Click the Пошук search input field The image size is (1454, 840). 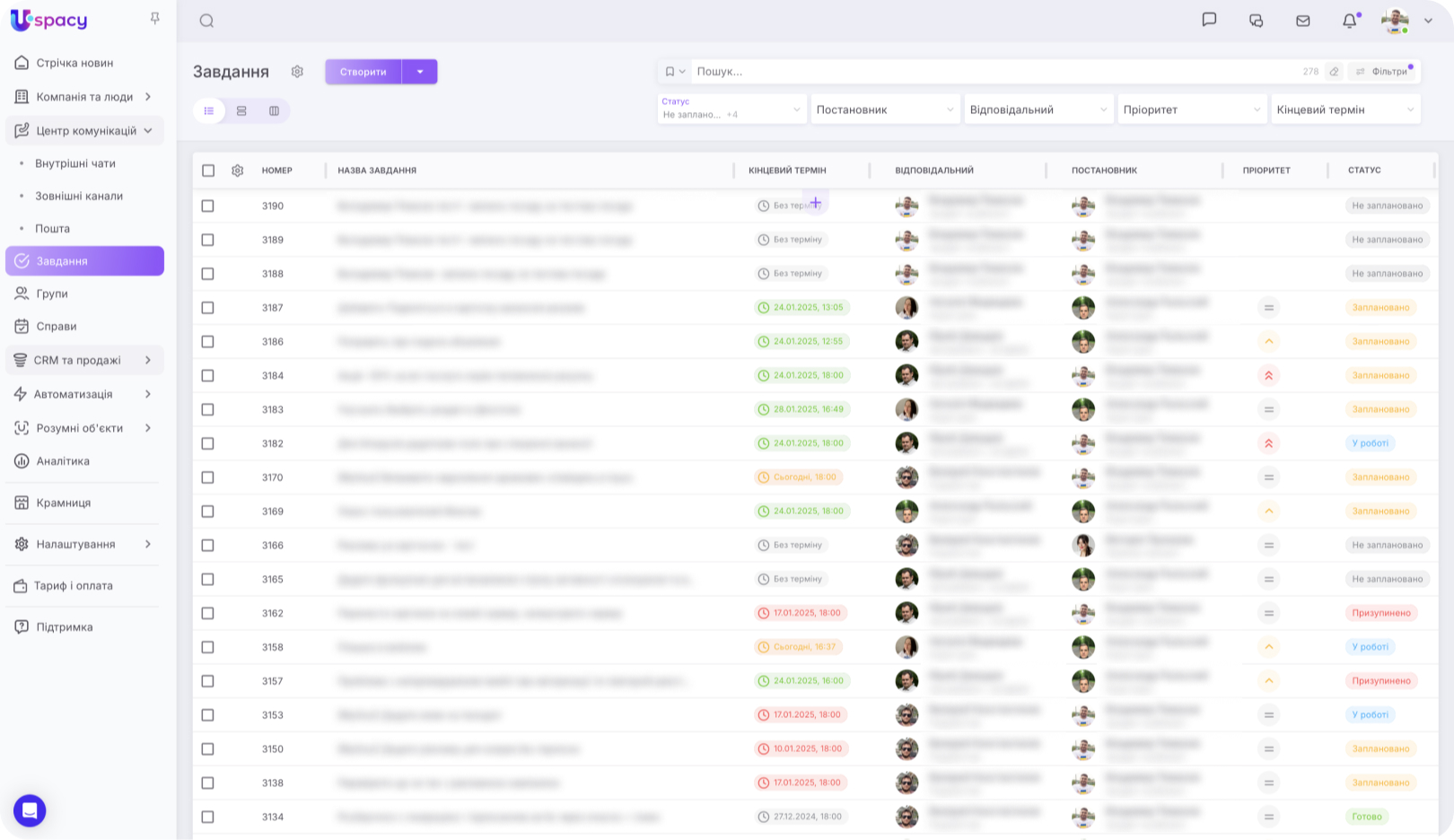point(994,72)
